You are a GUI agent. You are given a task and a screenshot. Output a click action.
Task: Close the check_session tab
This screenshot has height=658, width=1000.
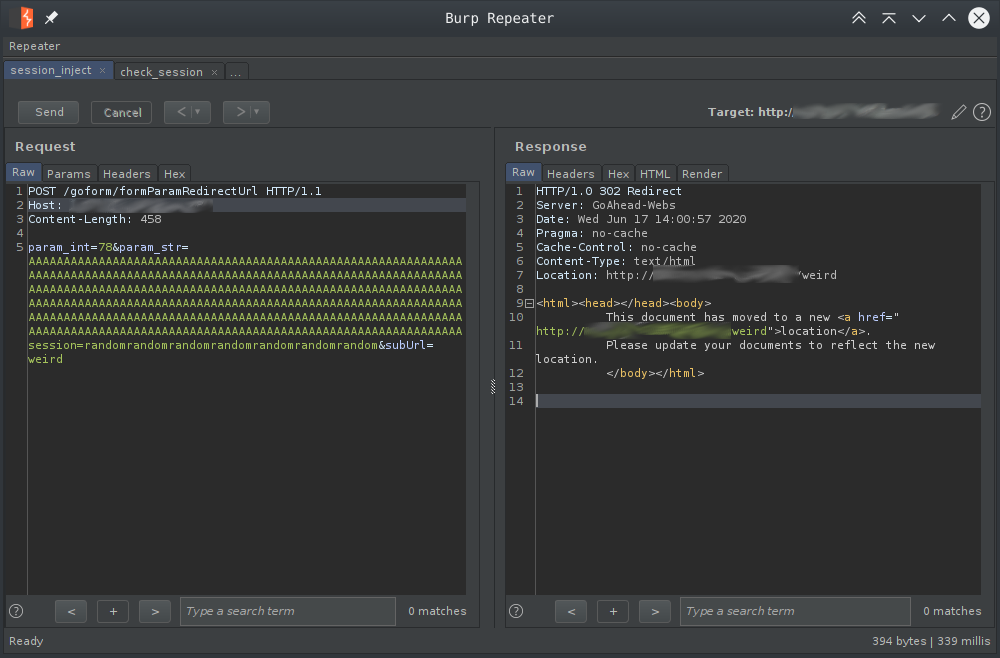point(214,72)
